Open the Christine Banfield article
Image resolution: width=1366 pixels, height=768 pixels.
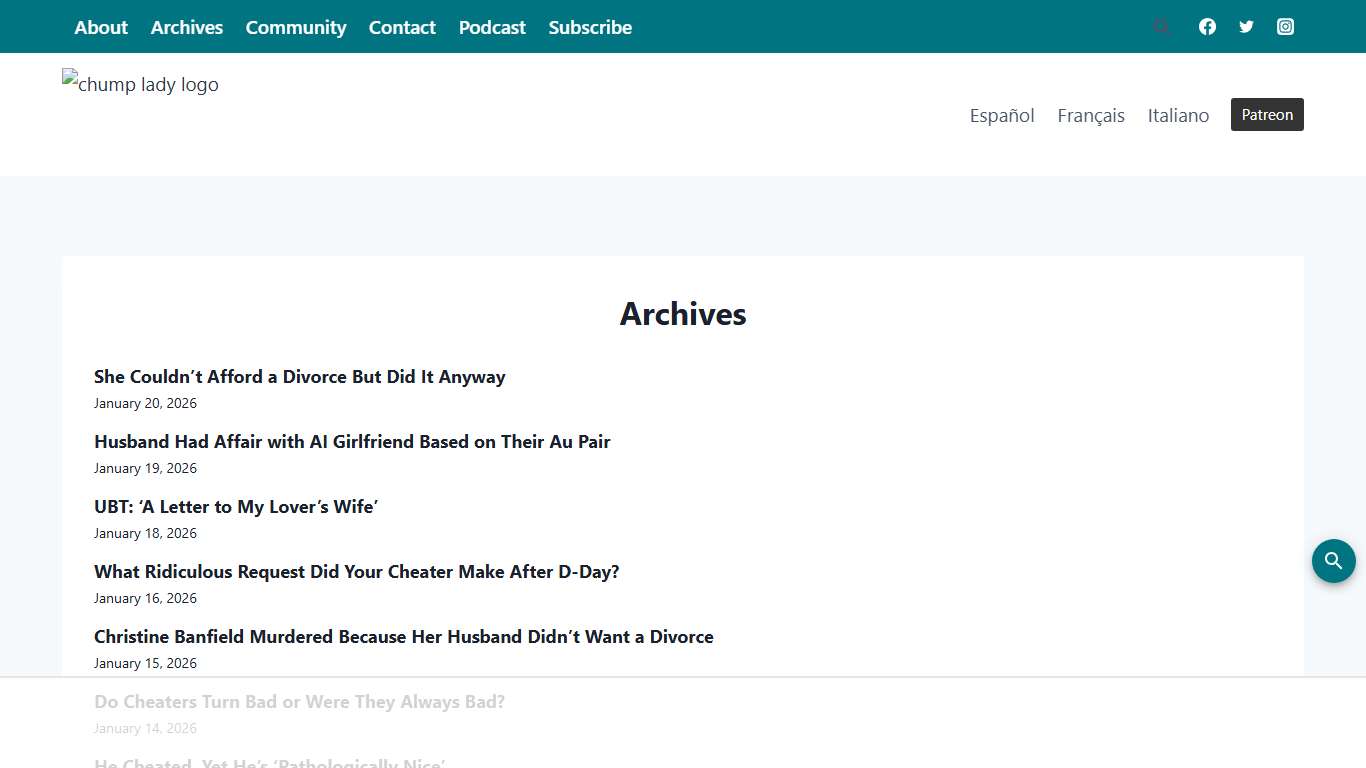(403, 636)
